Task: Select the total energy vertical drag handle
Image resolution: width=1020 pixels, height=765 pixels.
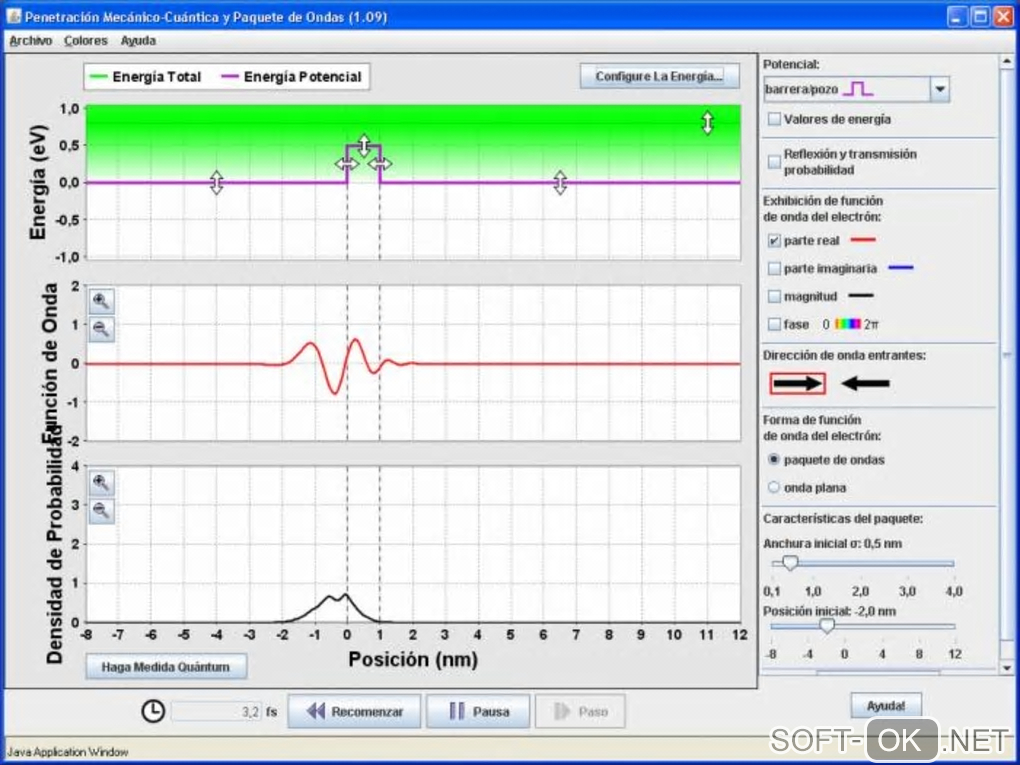Action: (708, 122)
